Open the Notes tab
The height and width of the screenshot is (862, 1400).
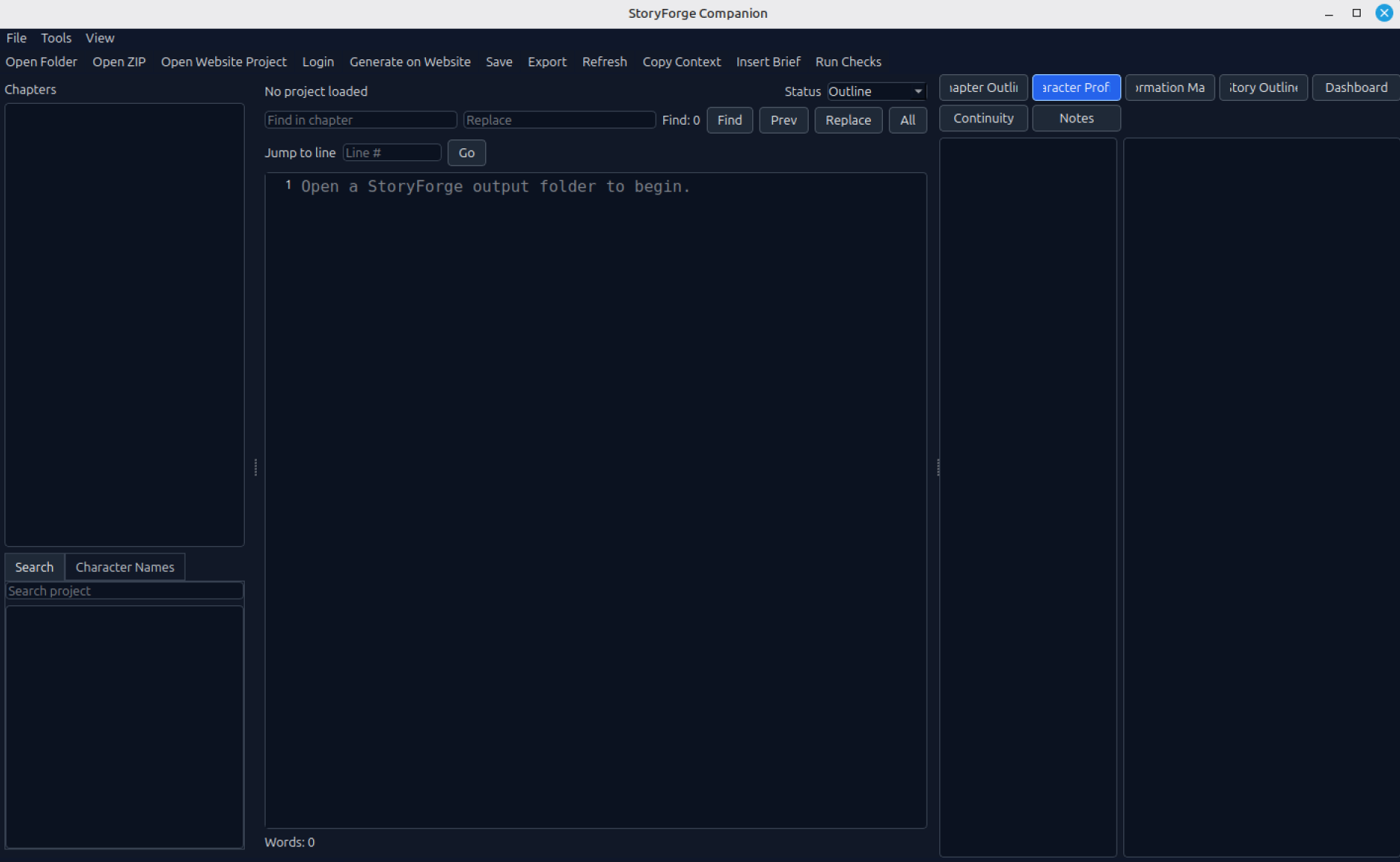[x=1077, y=118]
